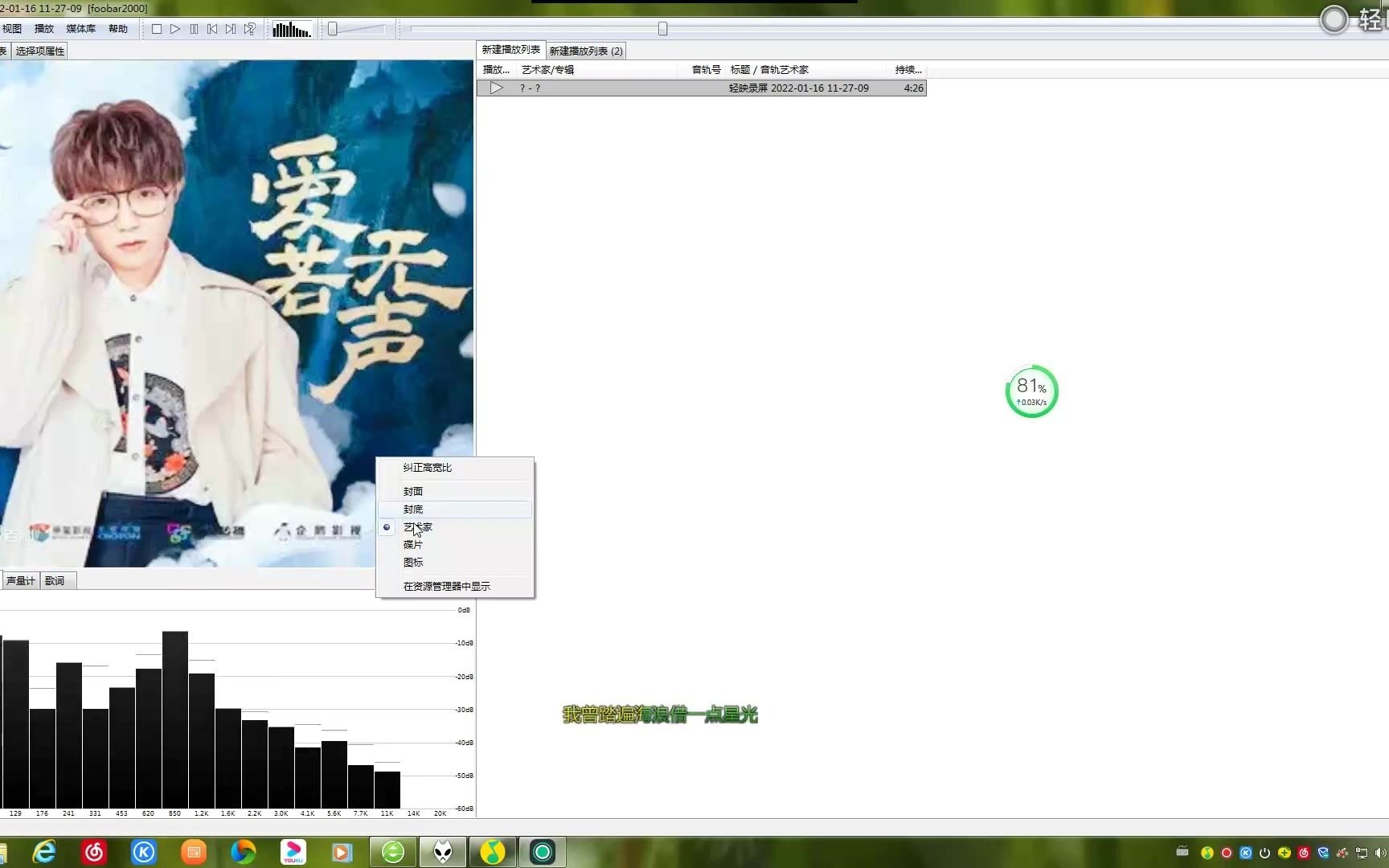Open the green 360 browser on taskbar
1389x868 pixels.
coord(393,852)
